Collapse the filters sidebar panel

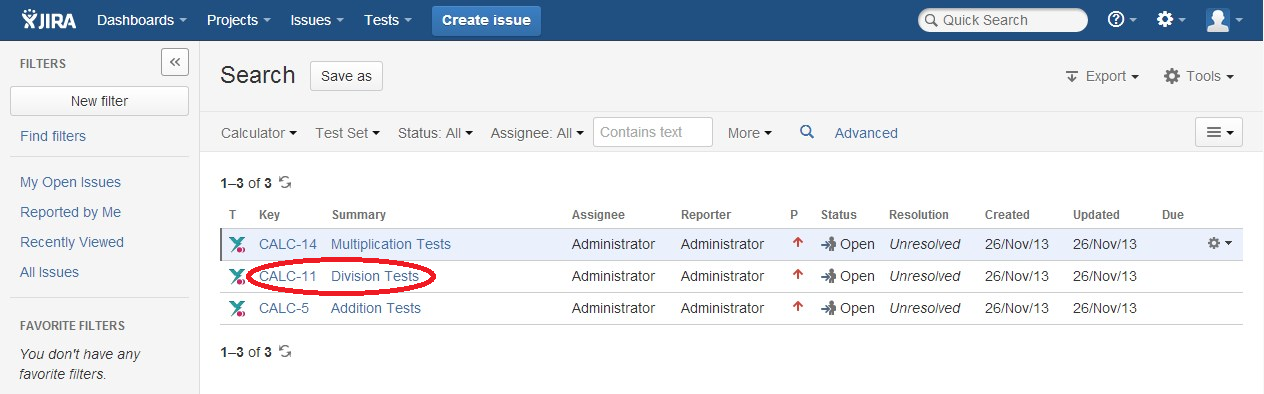[x=175, y=62]
